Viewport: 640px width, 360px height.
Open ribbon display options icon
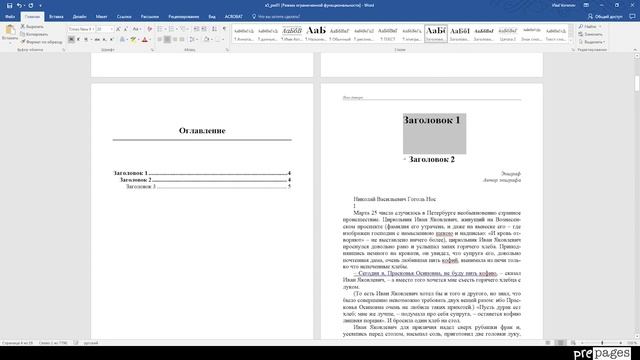point(586,5)
